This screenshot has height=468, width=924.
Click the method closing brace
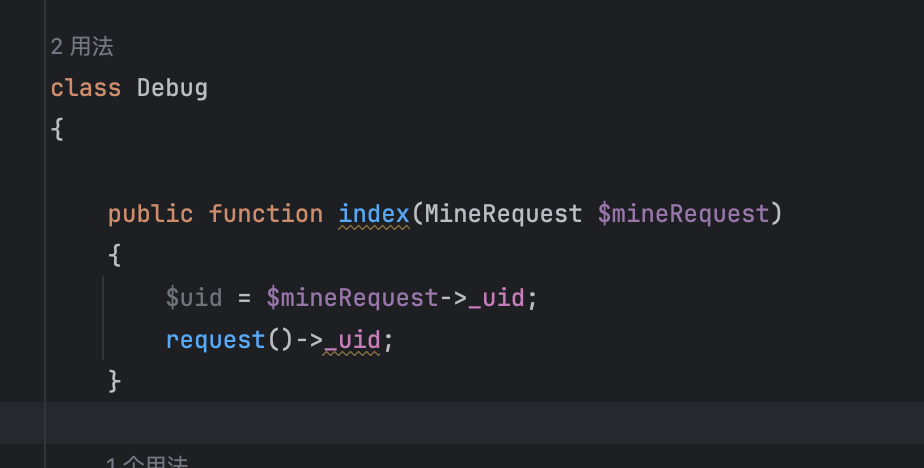coord(115,381)
